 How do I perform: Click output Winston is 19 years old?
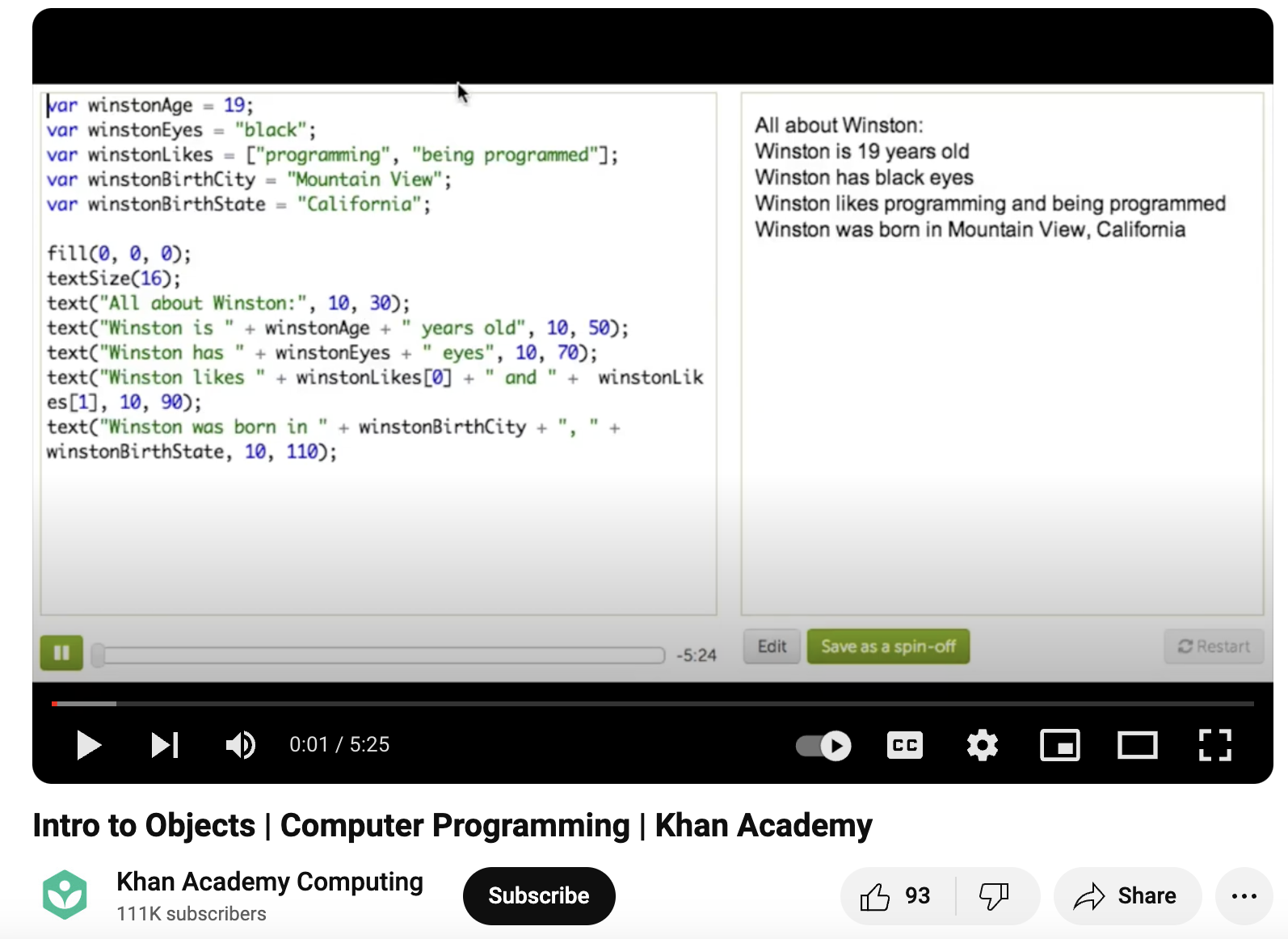click(862, 151)
